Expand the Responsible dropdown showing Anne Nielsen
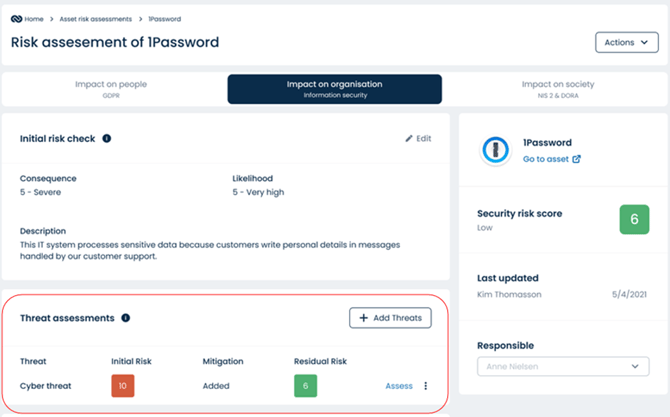 (563, 367)
